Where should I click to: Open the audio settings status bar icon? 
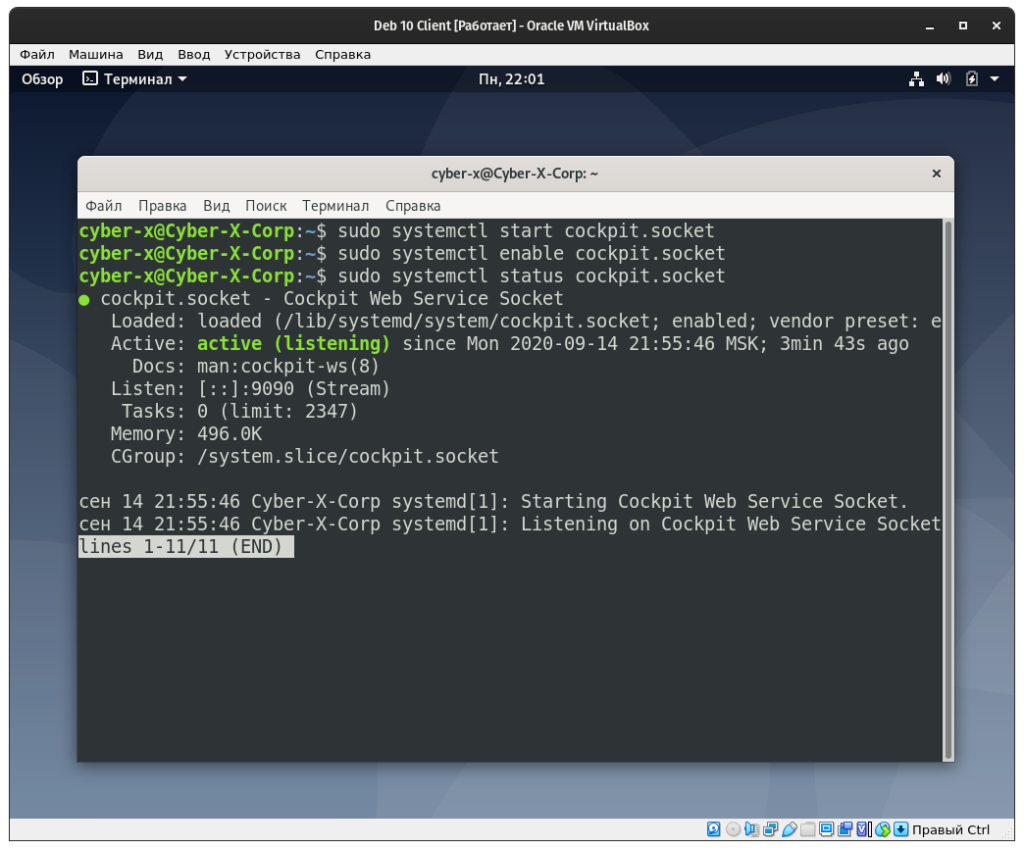coord(751,830)
